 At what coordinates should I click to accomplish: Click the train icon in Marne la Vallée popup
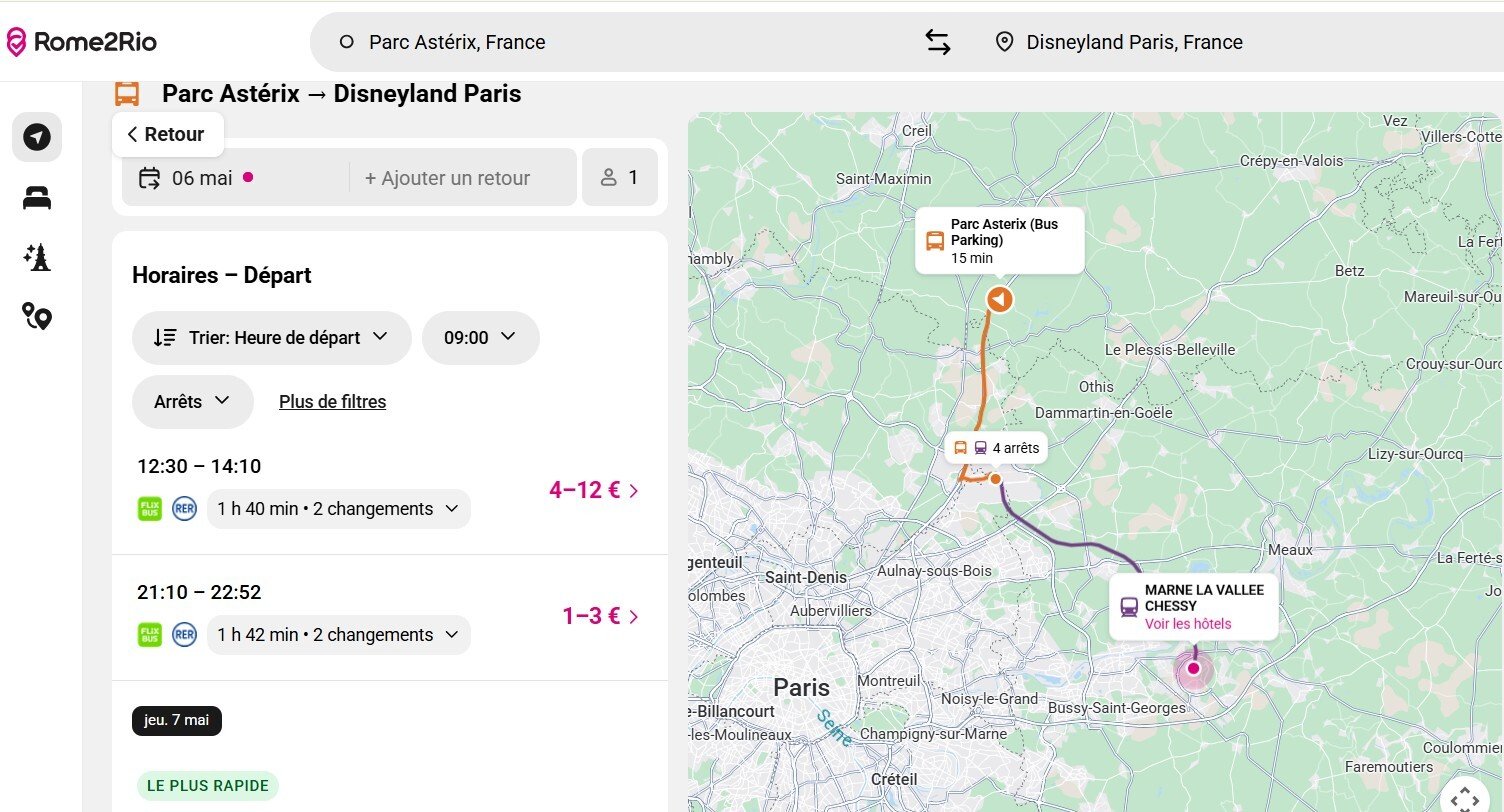click(1129, 607)
